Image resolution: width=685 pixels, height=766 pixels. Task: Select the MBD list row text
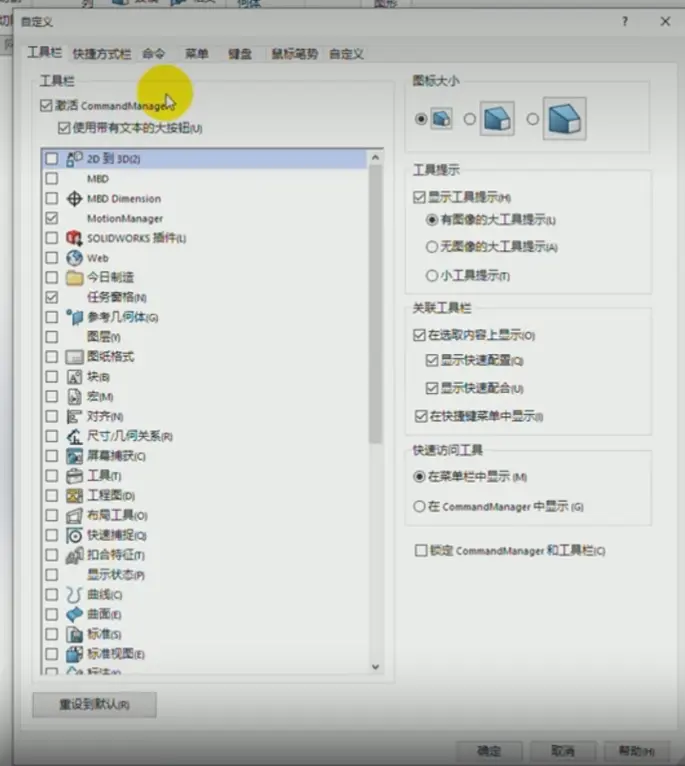pos(98,179)
